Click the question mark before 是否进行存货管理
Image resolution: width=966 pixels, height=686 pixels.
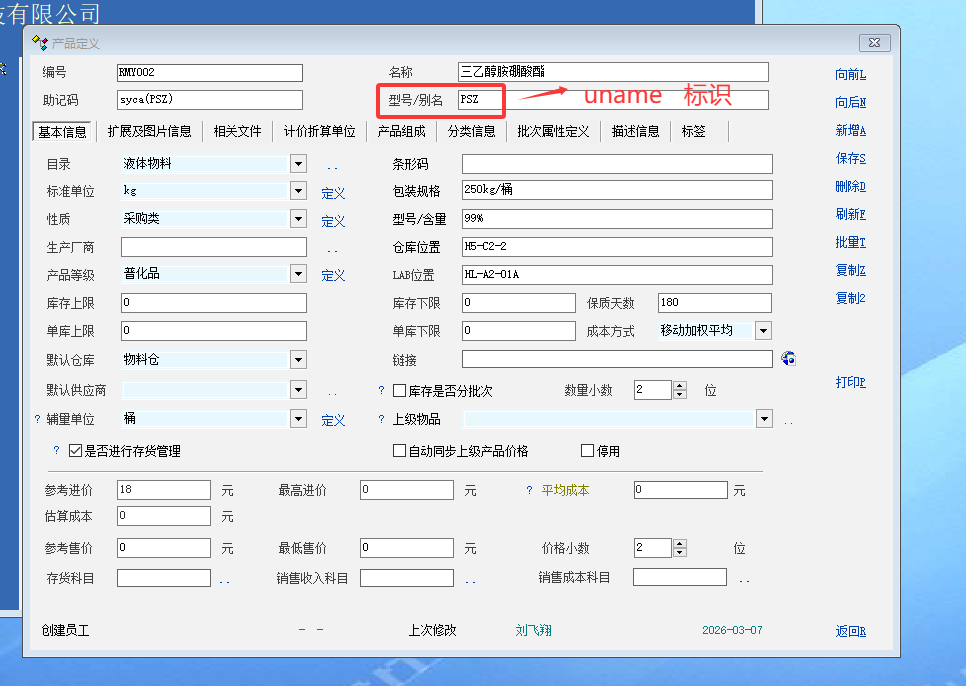point(56,451)
